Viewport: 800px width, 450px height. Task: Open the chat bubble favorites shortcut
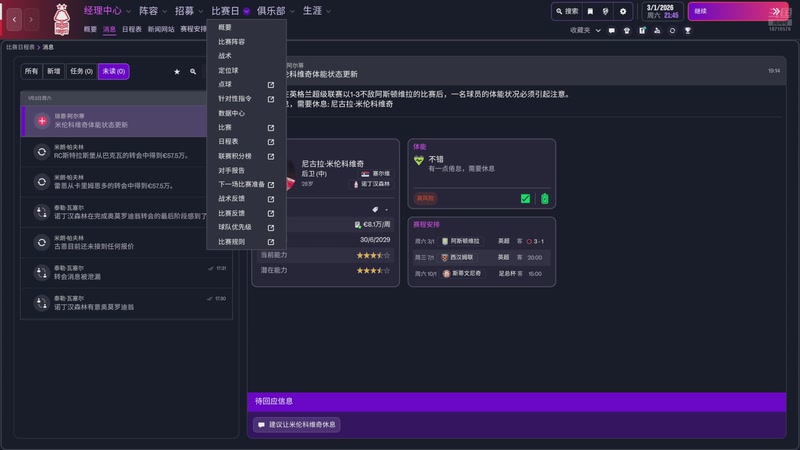(612, 31)
